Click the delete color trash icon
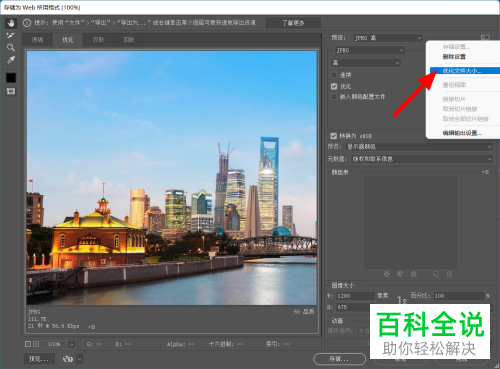The width and height of the screenshot is (500, 369). tap(449, 274)
